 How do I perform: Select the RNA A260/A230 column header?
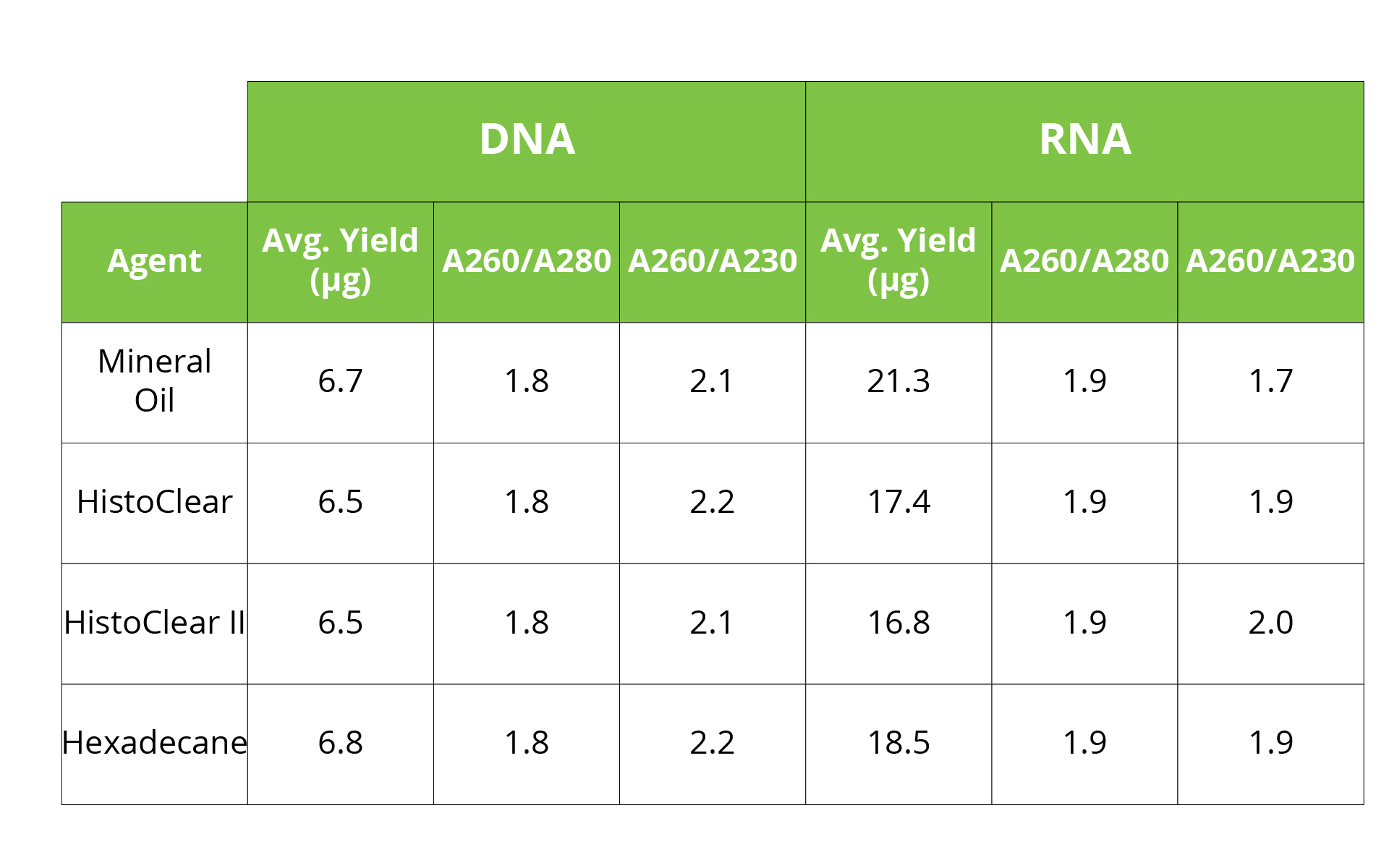point(1270,261)
